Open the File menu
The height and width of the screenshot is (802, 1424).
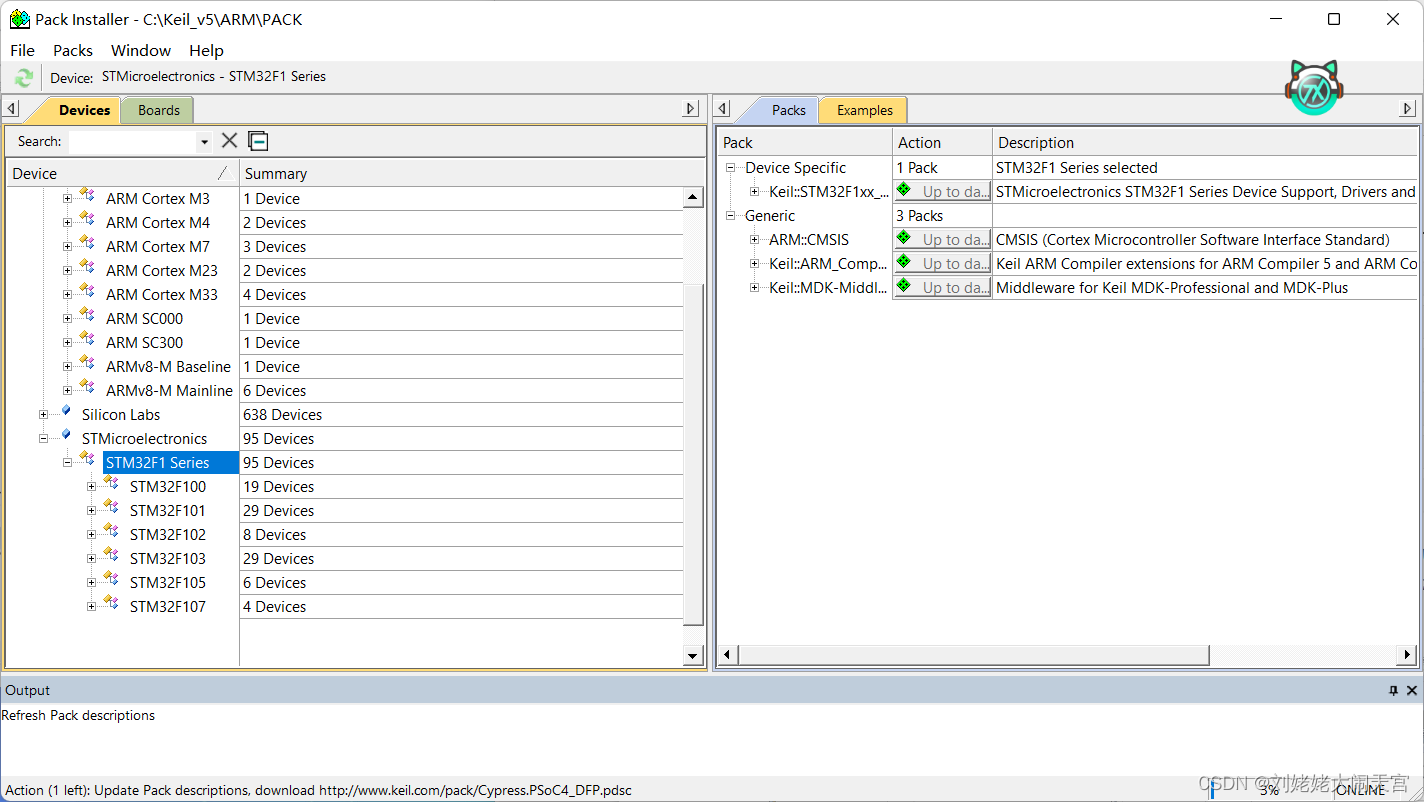click(22, 50)
